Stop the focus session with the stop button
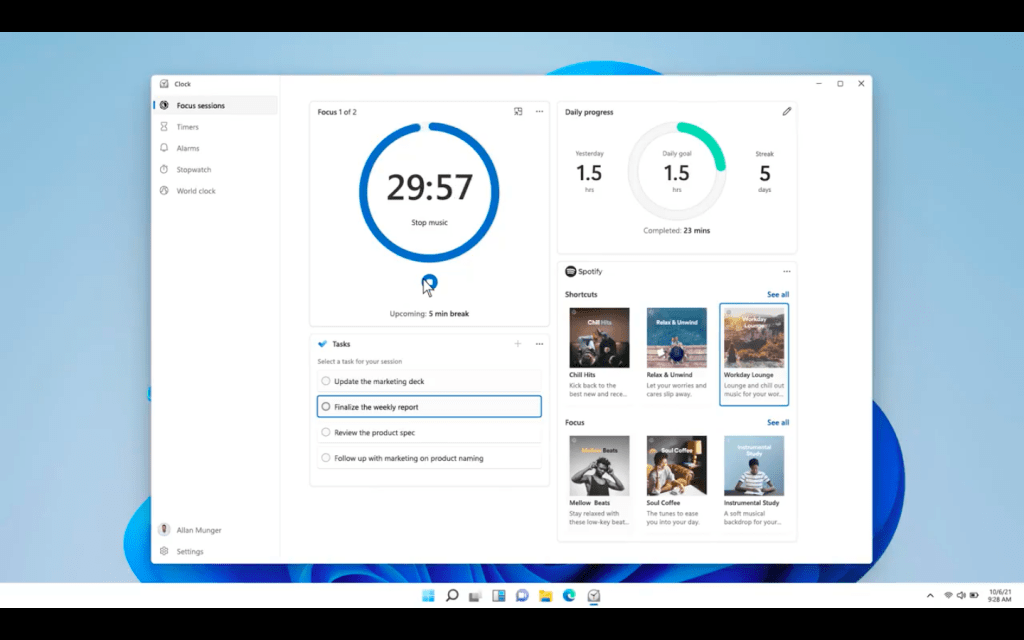Image resolution: width=1024 pixels, height=640 pixels. tap(429, 282)
